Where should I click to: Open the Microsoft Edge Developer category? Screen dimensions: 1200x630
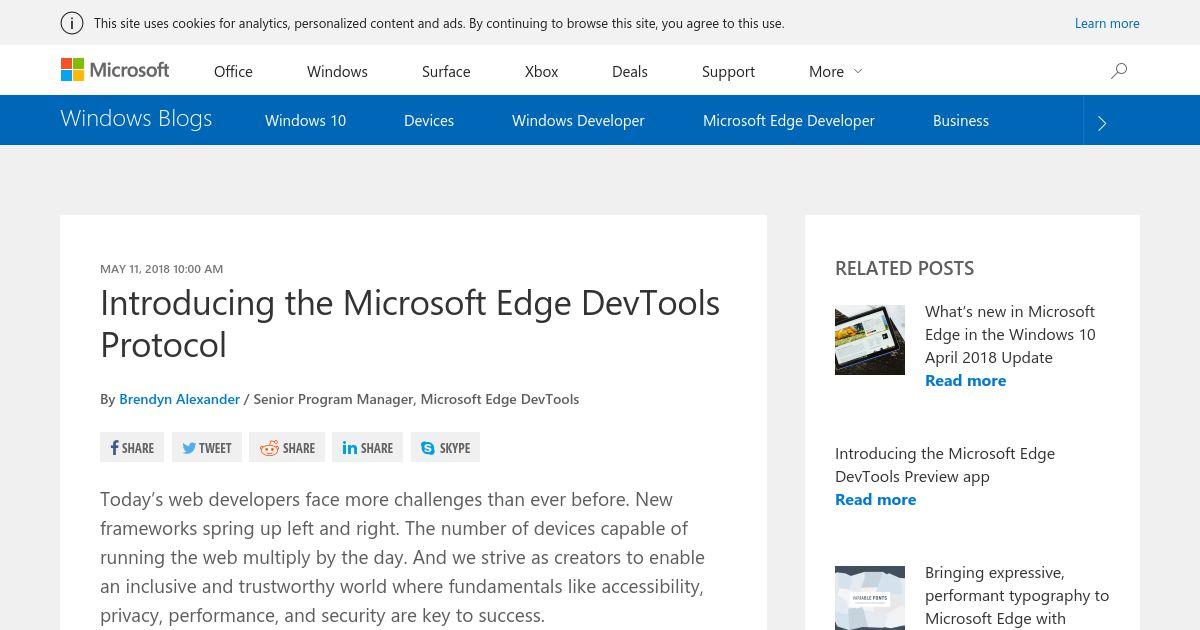[788, 120]
